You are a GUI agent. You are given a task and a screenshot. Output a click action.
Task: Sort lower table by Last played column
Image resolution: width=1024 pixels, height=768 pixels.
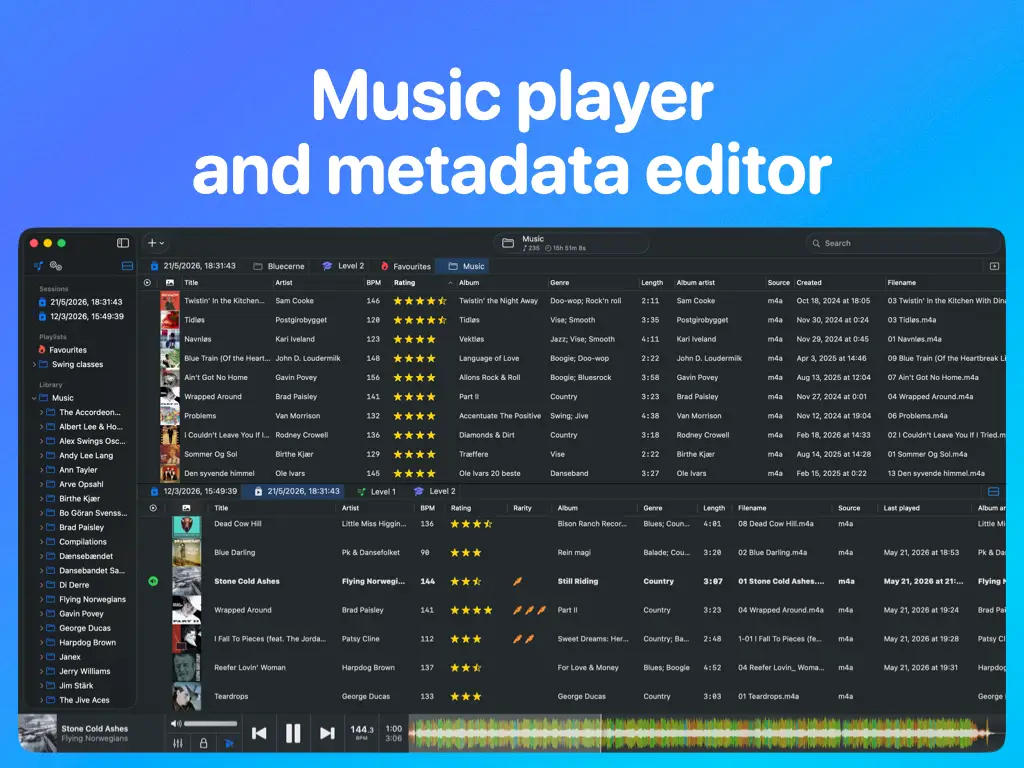point(901,508)
